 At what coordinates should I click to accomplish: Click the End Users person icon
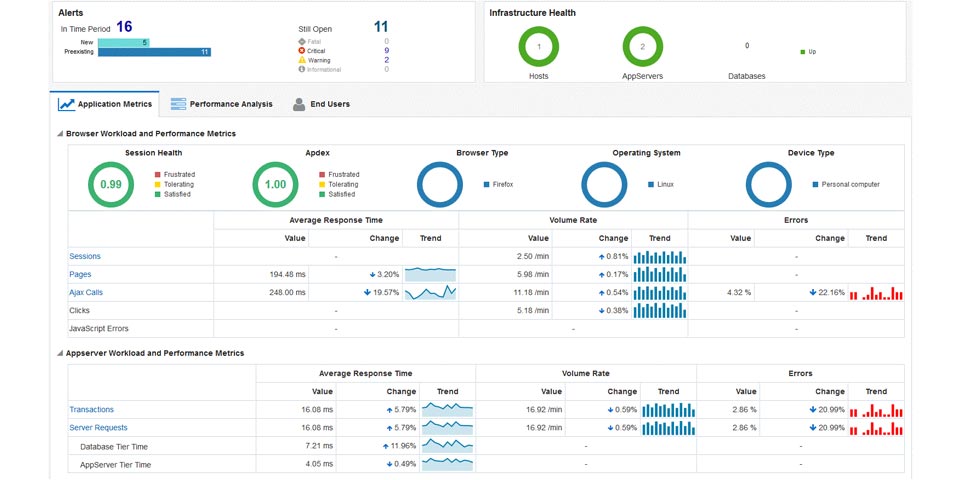pyautogui.click(x=299, y=104)
